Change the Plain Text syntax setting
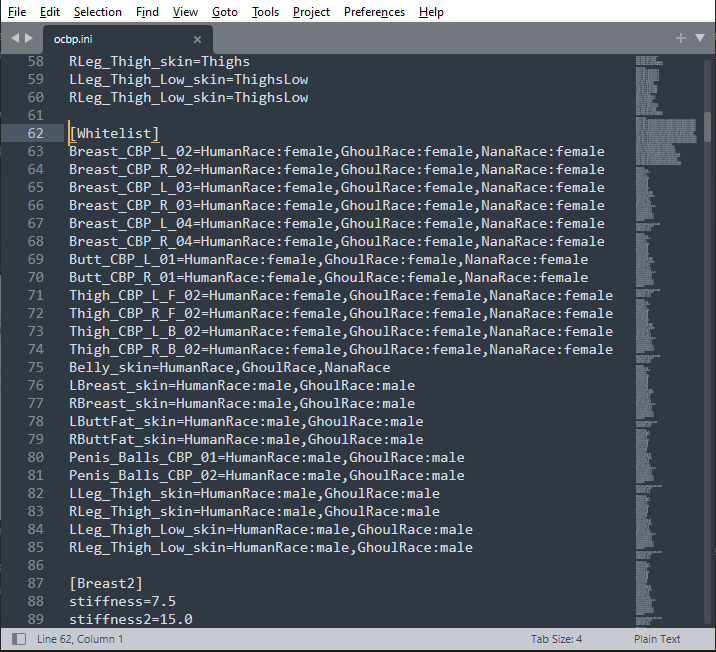716x652 pixels. [657, 639]
